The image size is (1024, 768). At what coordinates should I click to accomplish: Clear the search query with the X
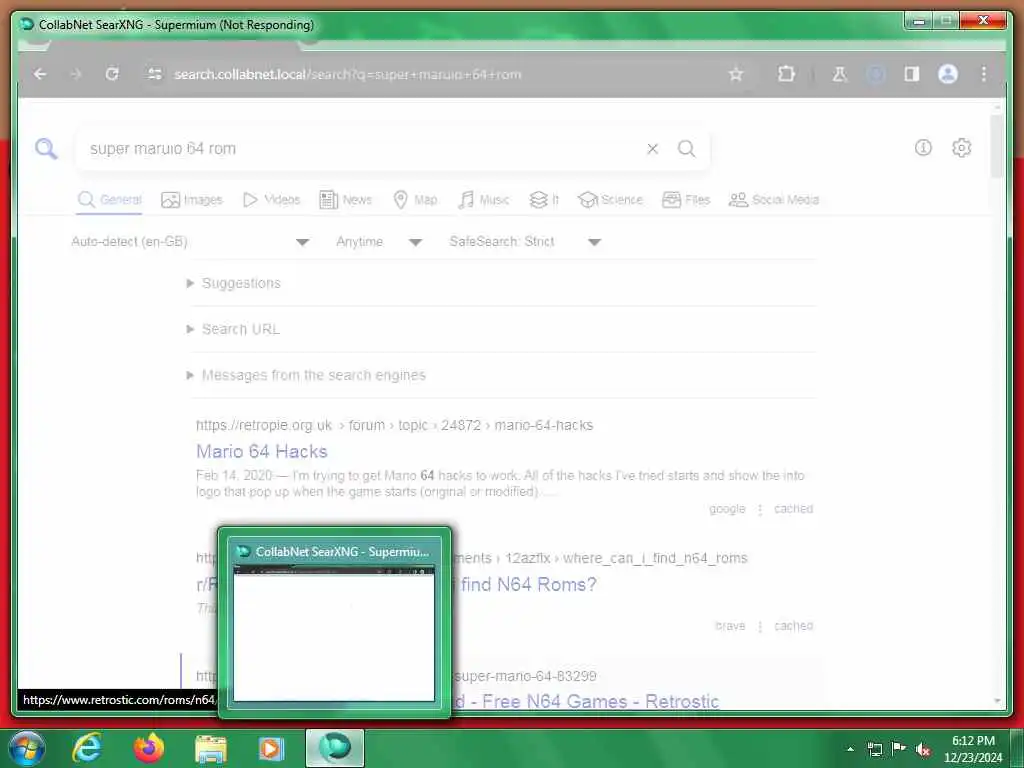click(652, 149)
